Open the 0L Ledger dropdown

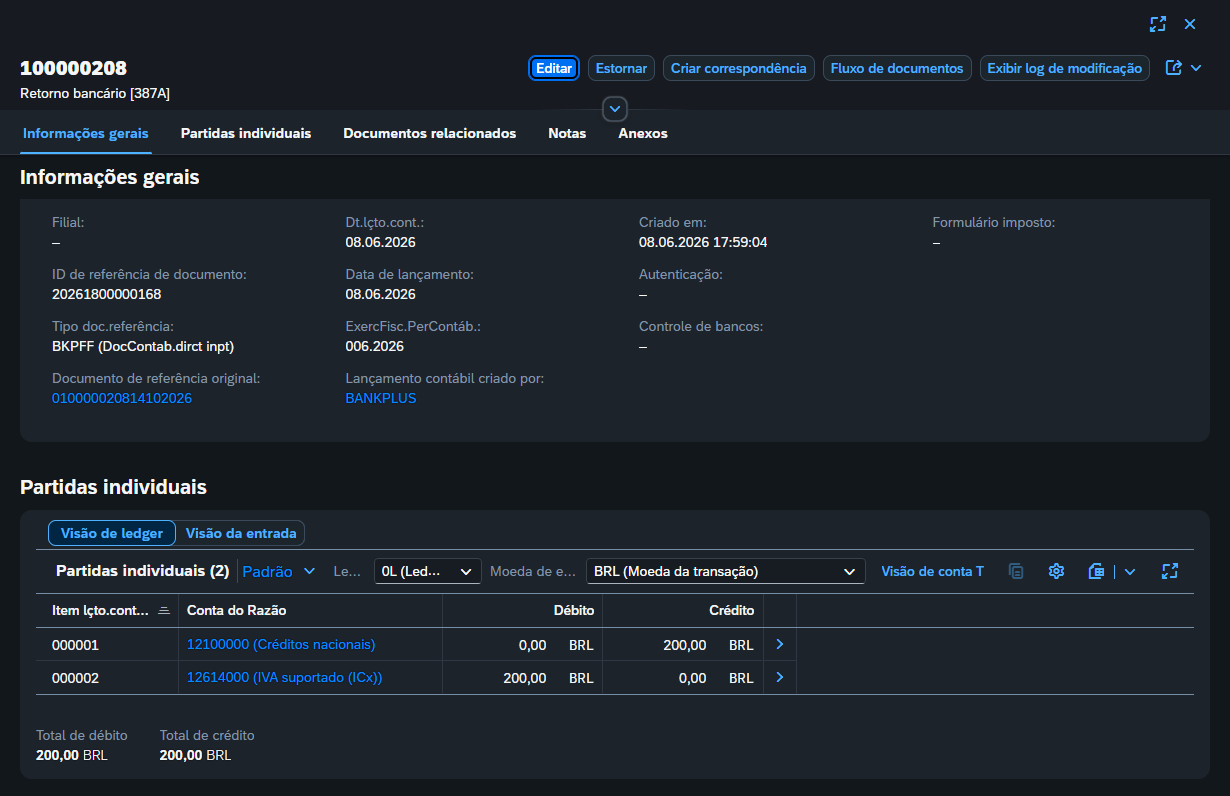point(427,571)
